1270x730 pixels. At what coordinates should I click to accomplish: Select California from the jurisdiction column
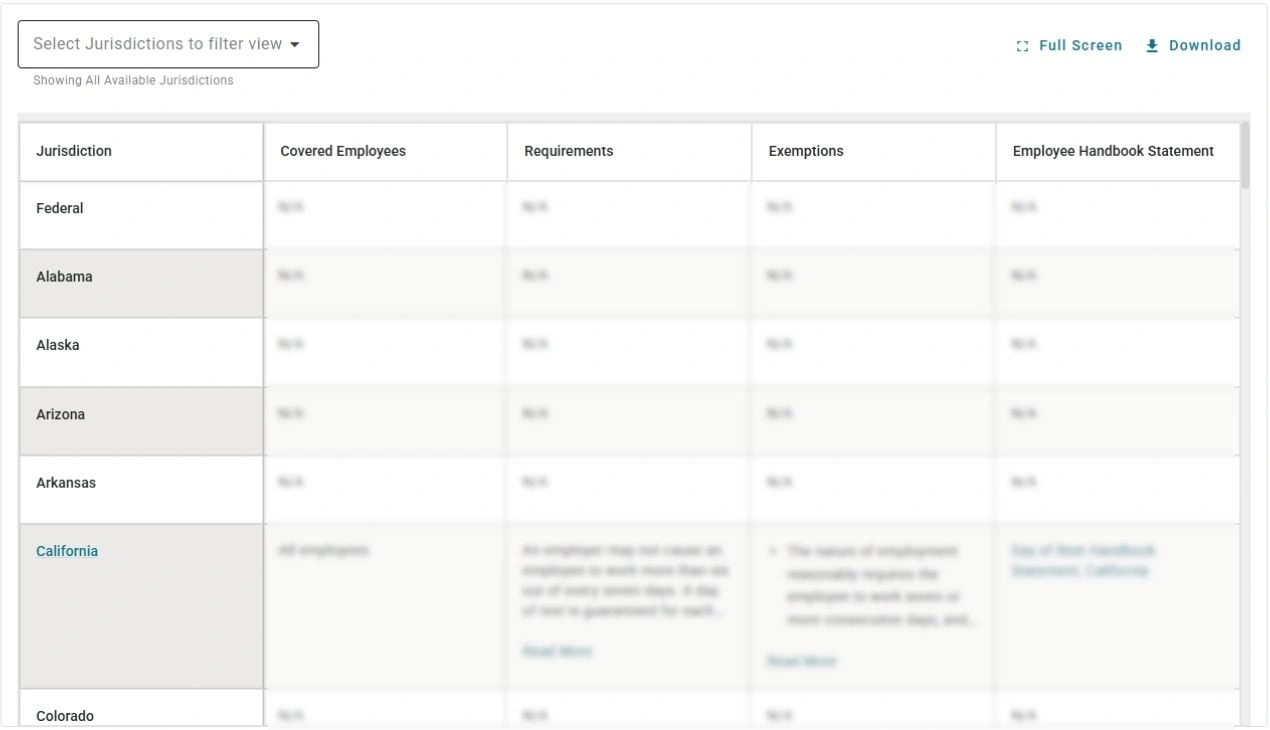click(66, 550)
